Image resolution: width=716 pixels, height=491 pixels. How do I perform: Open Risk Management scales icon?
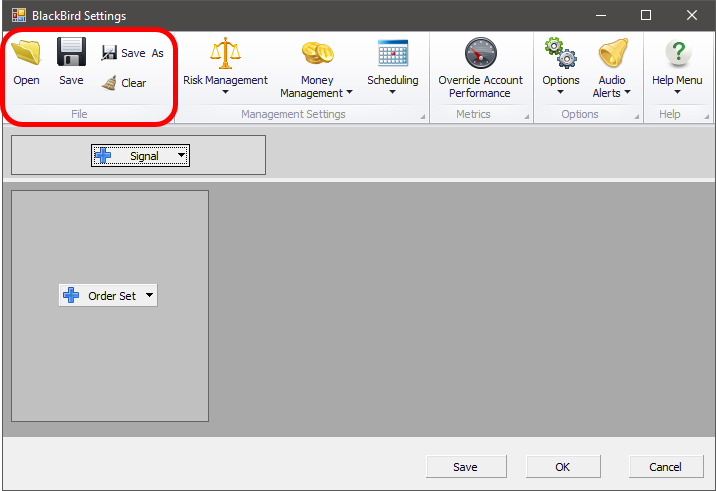click(225, 53)
